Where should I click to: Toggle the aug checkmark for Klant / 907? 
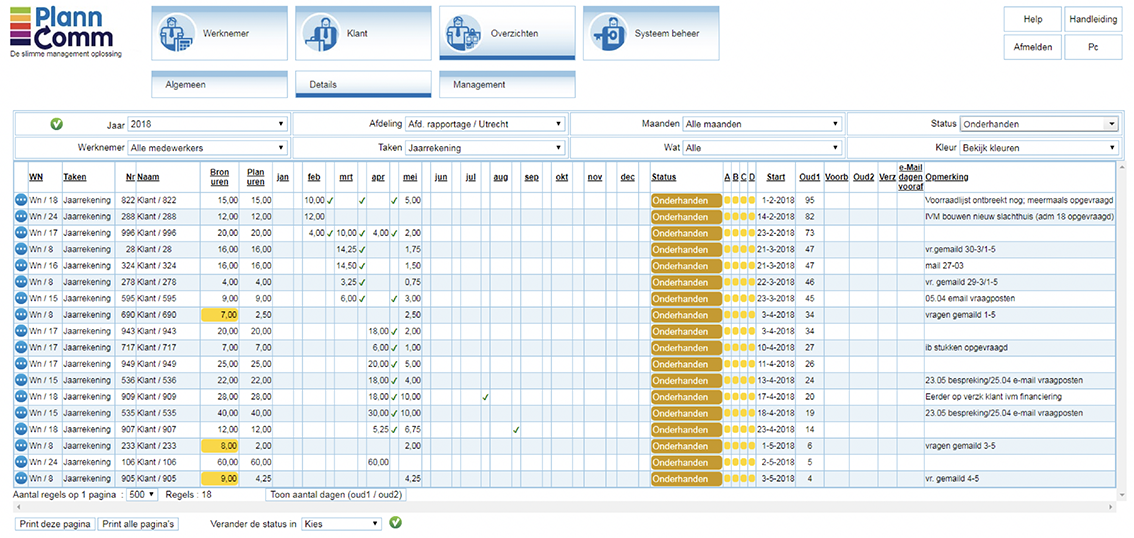[x=516, y=429]
